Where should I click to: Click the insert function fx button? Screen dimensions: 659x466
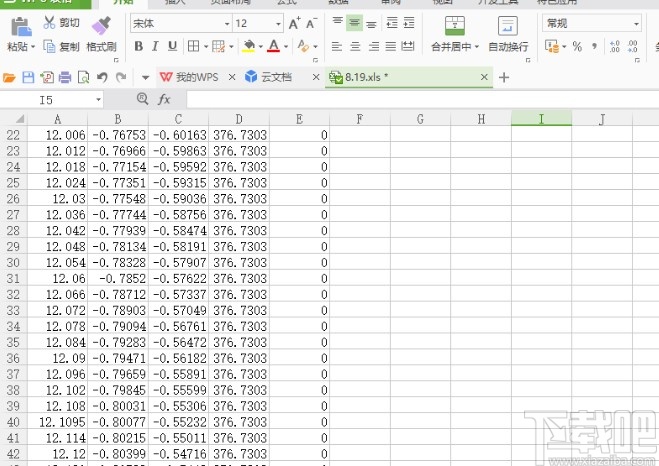click(164, 99)
